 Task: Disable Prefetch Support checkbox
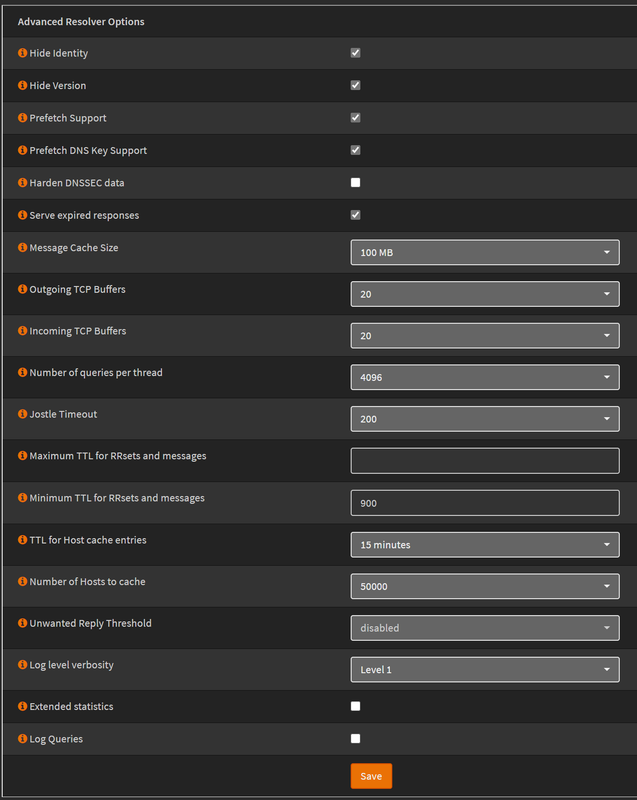pos(355,117)
